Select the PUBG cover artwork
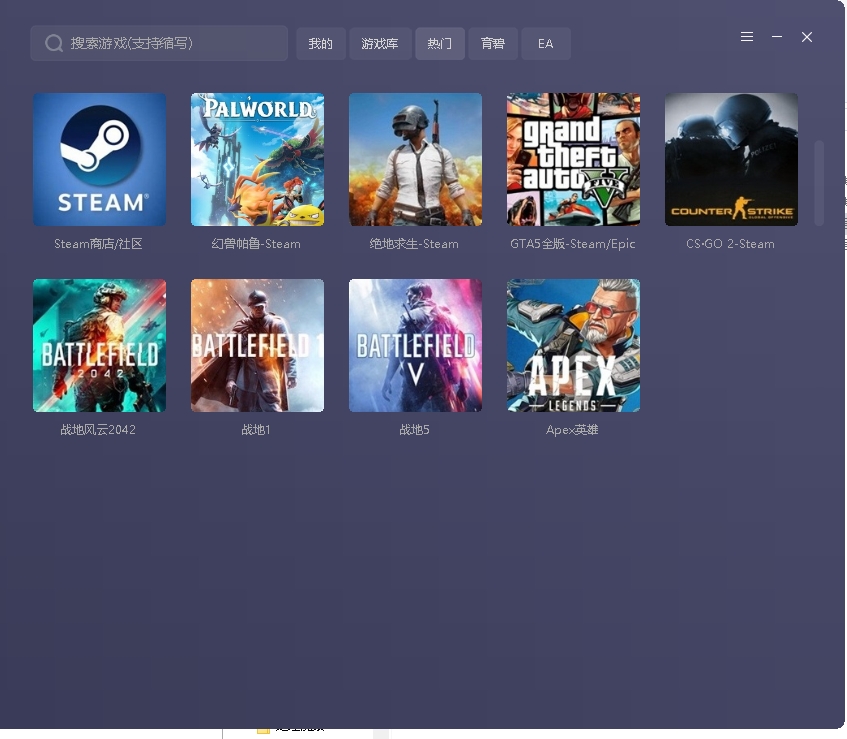Image resolution: width=847 pixels, height=739 pixels. coord(415,159)
